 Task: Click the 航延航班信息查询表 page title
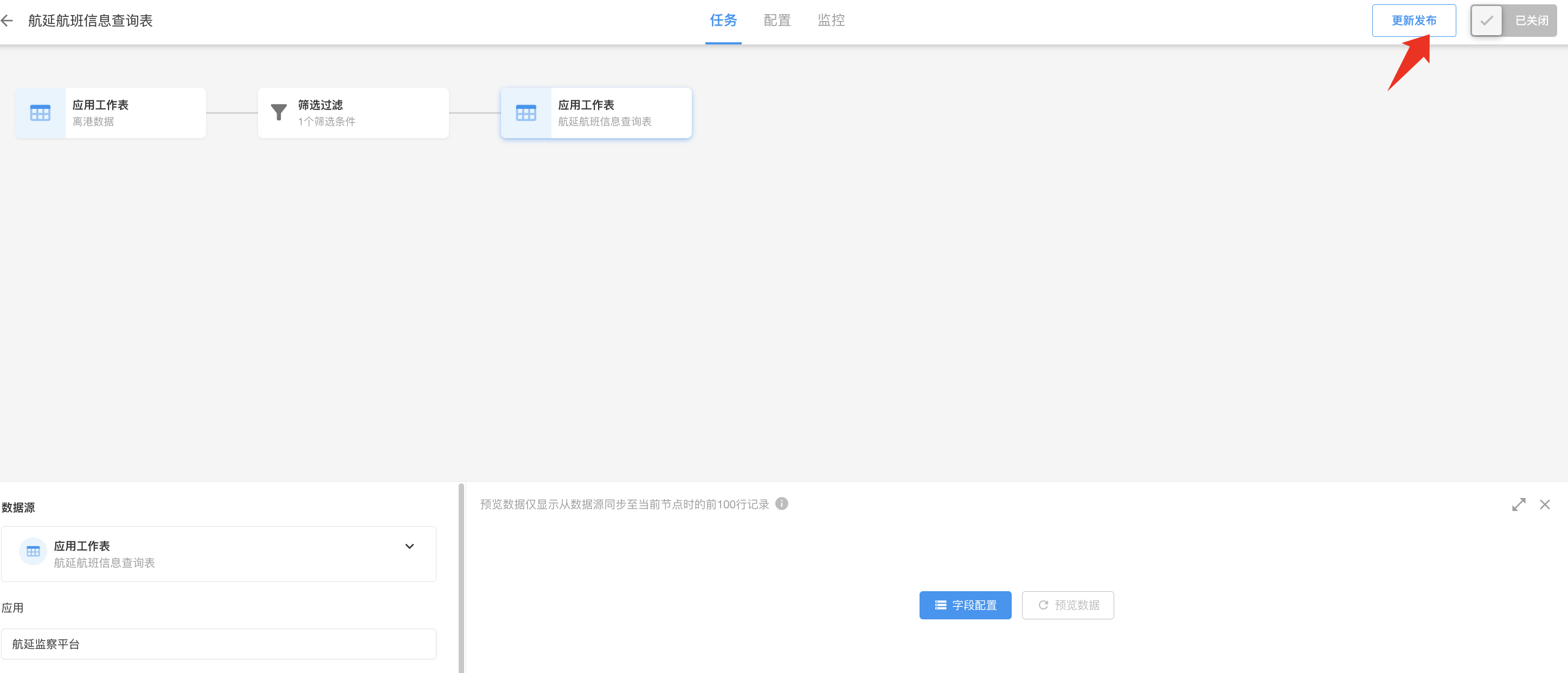tap(90, 21)
